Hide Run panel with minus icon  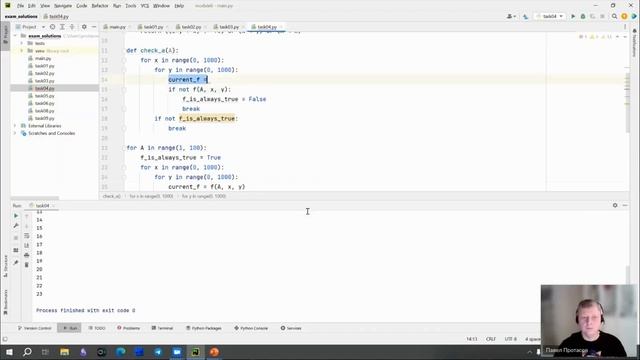[x=625, y=205]
